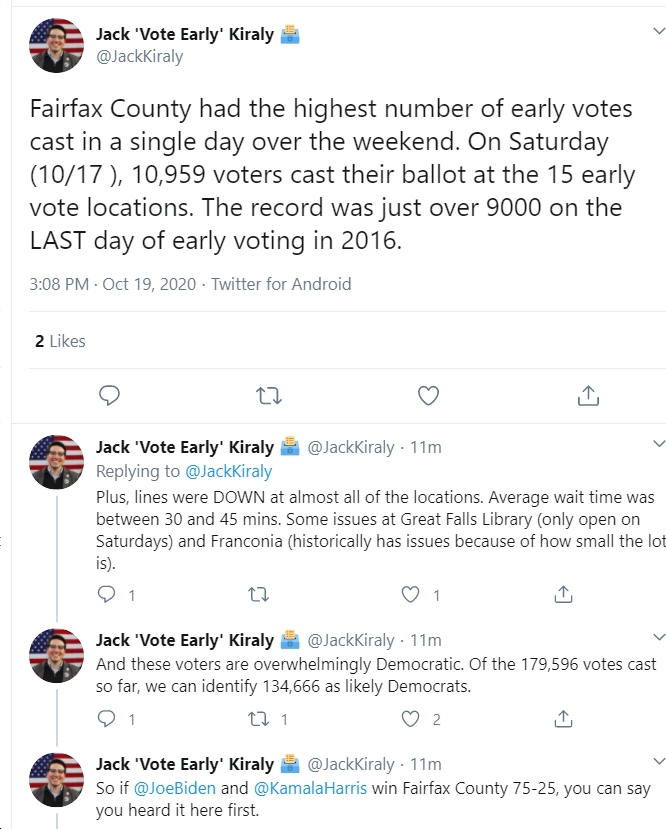Screen dimensions: 666x829
Task: Reply to the 'lines were DOWN' tweet
Action: pos(107,595)
